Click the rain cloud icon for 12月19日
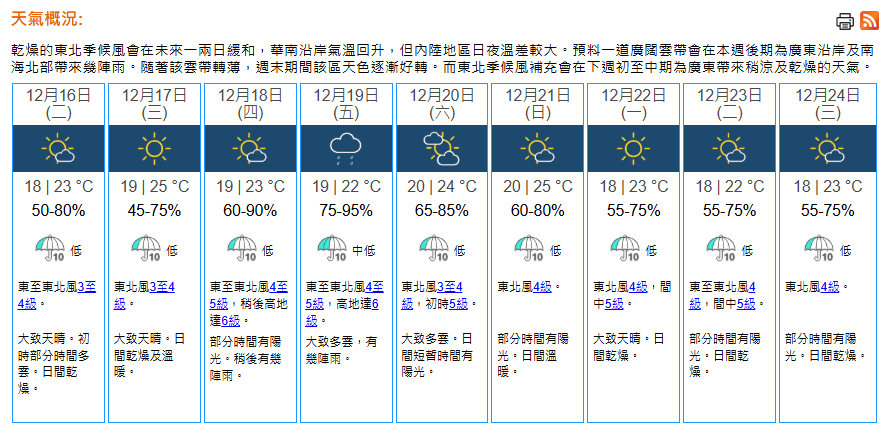This screenshot has width=889, height=435. coord(345,150)
